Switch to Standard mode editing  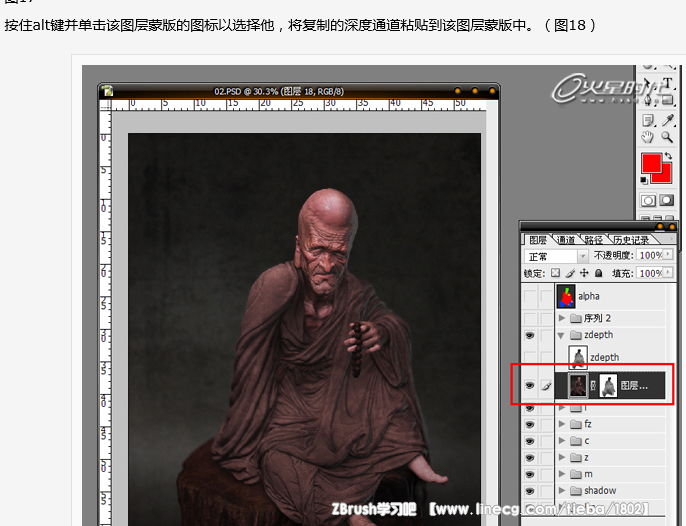pos(648,200)
